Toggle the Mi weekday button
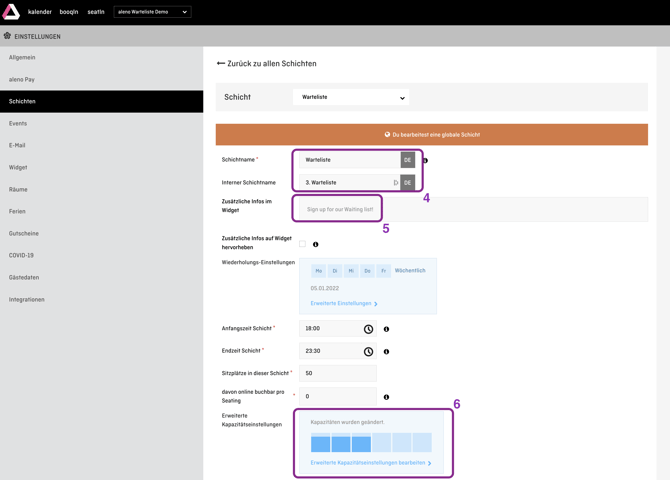This screenshot has width=670, height=480. point(351,271)
